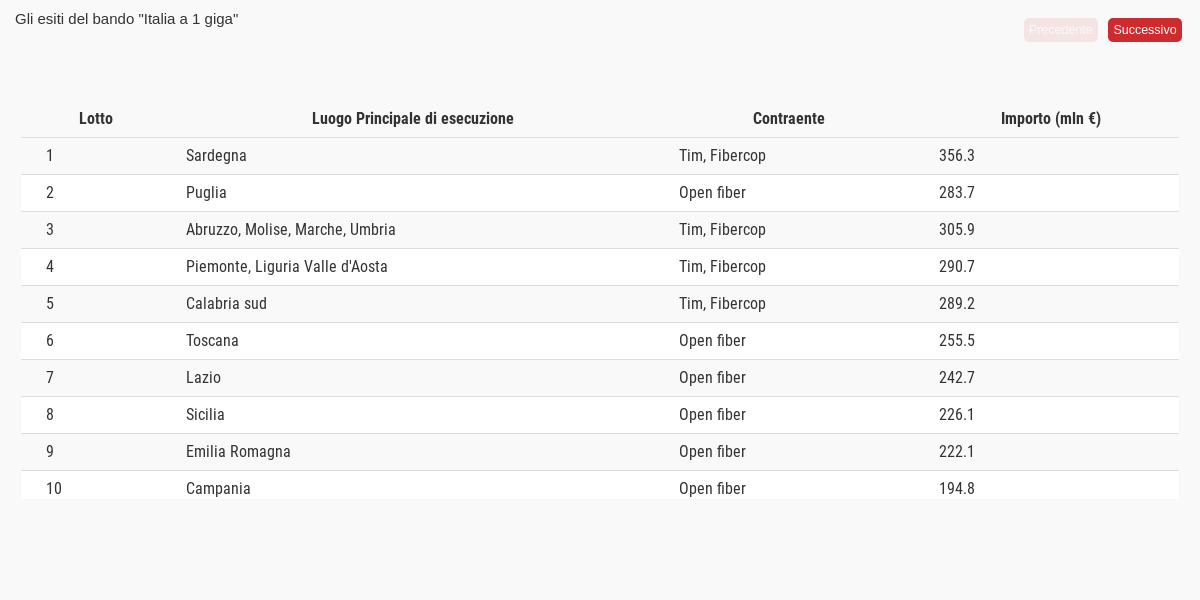1200x600 pixels.
Task: Click the Luogo Principale di esecuzione header
Action: pyautogui.click(x=413, y=119)
